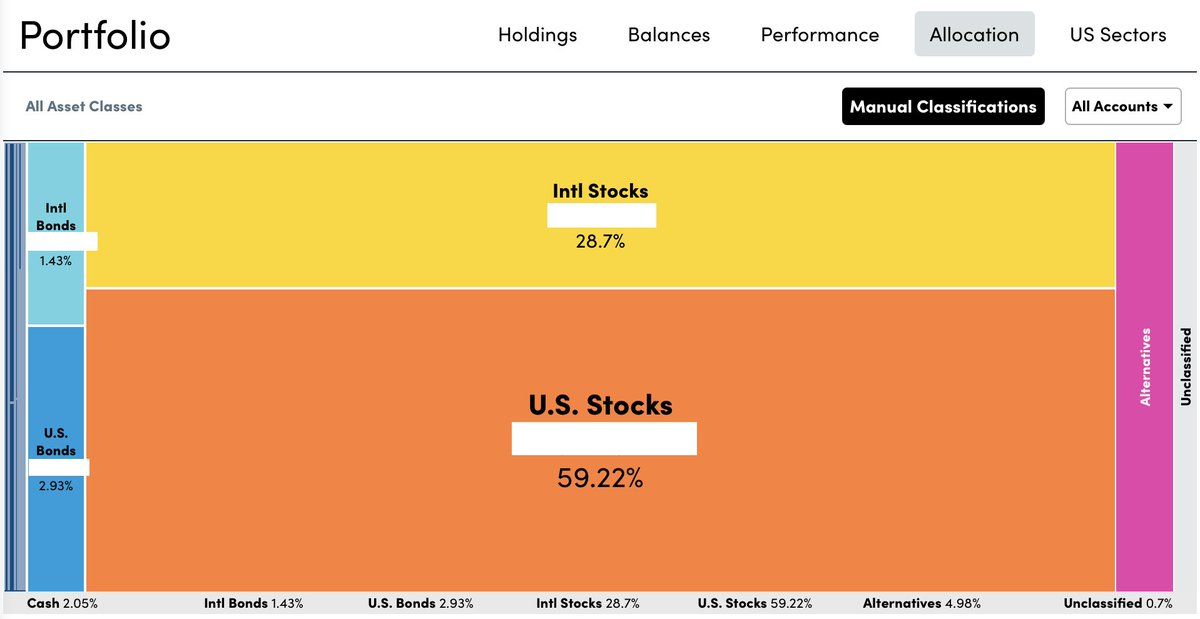View the Performance tab

[x=819, y=35]
